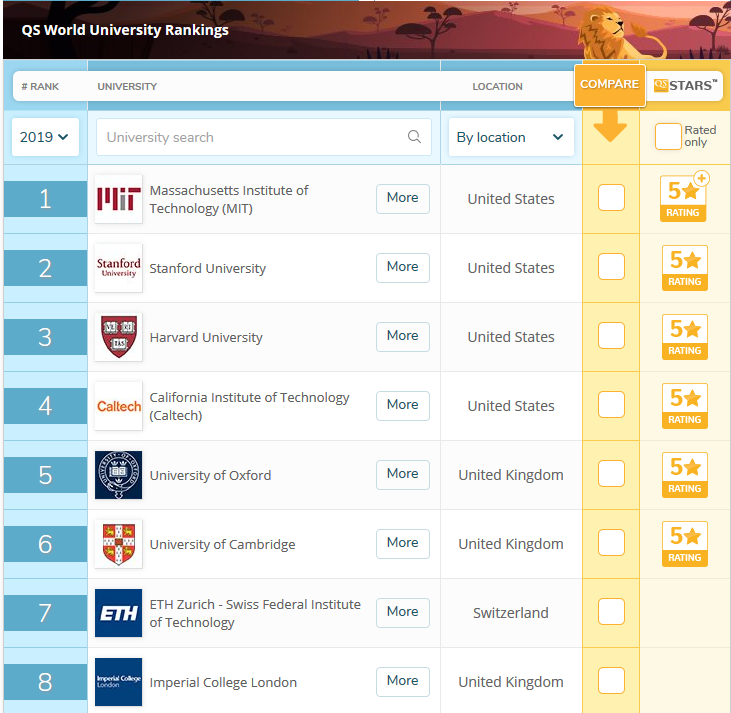Screen dimensions: 731x713
Task: Click the Caltech logo icon
Action: [x=118, y=406]
